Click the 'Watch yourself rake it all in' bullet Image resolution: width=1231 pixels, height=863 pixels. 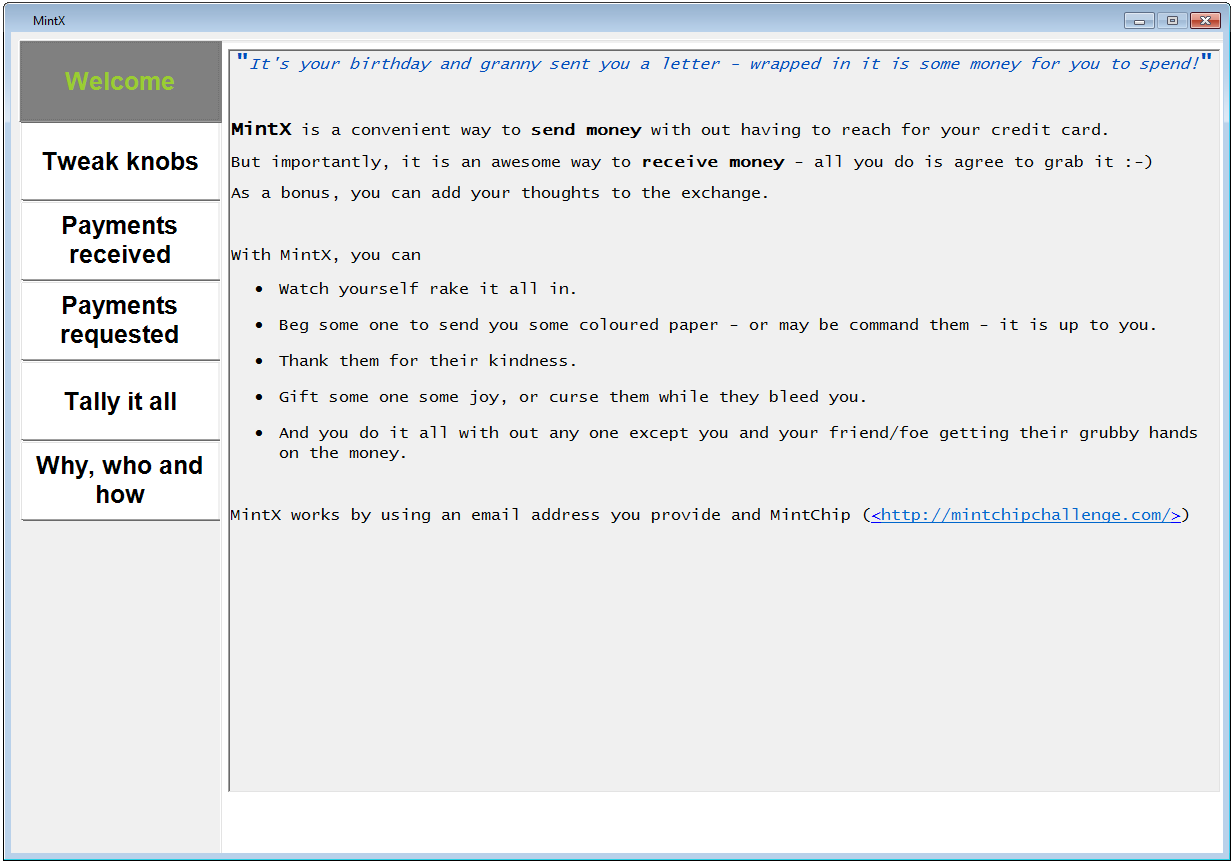tap(428, 289)
